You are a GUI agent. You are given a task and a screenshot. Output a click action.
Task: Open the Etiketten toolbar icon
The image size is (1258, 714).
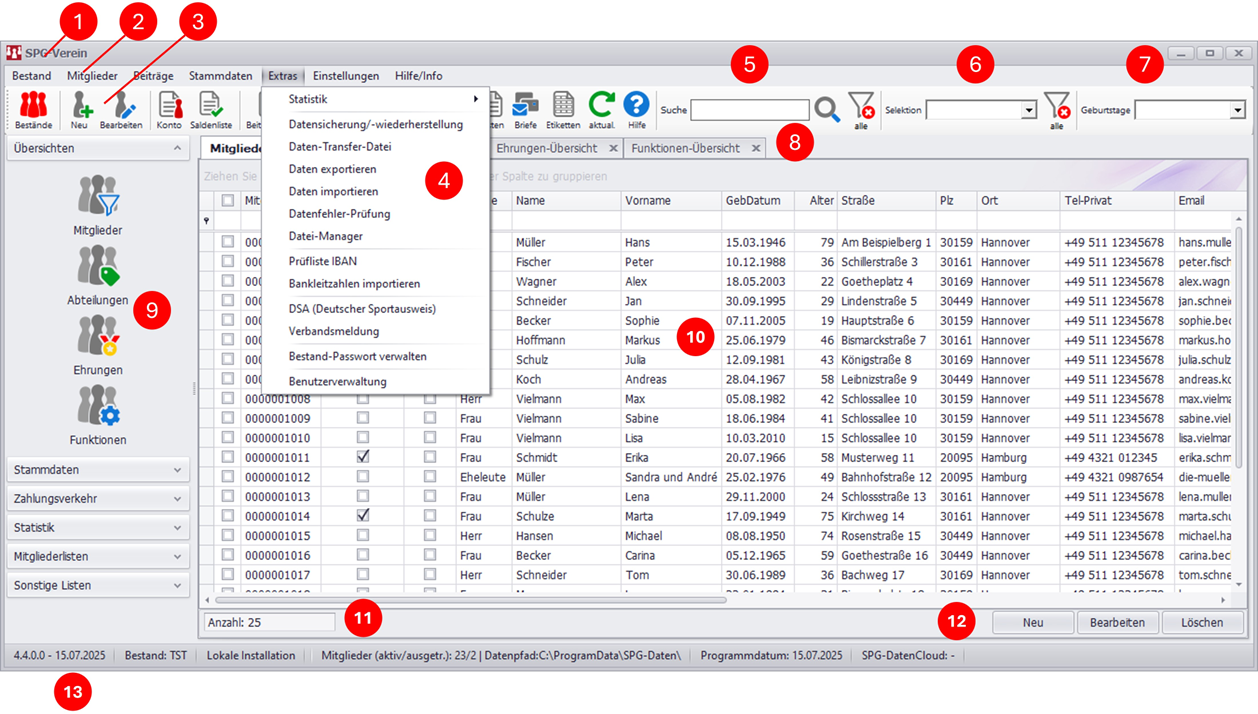tap(563, 108)
